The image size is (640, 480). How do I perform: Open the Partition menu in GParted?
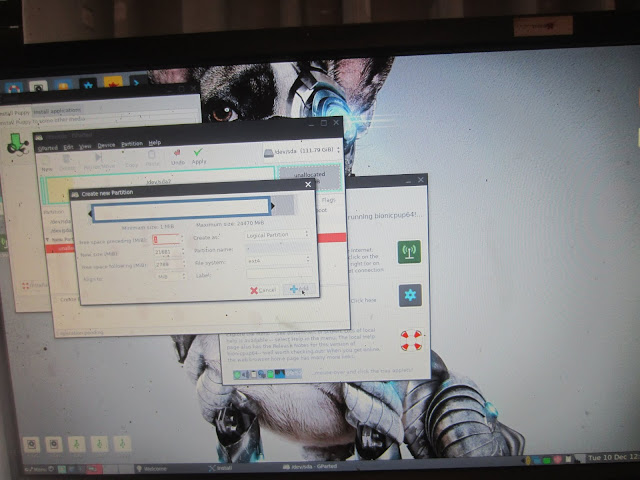pyautogui.click(x=132, y=144)
